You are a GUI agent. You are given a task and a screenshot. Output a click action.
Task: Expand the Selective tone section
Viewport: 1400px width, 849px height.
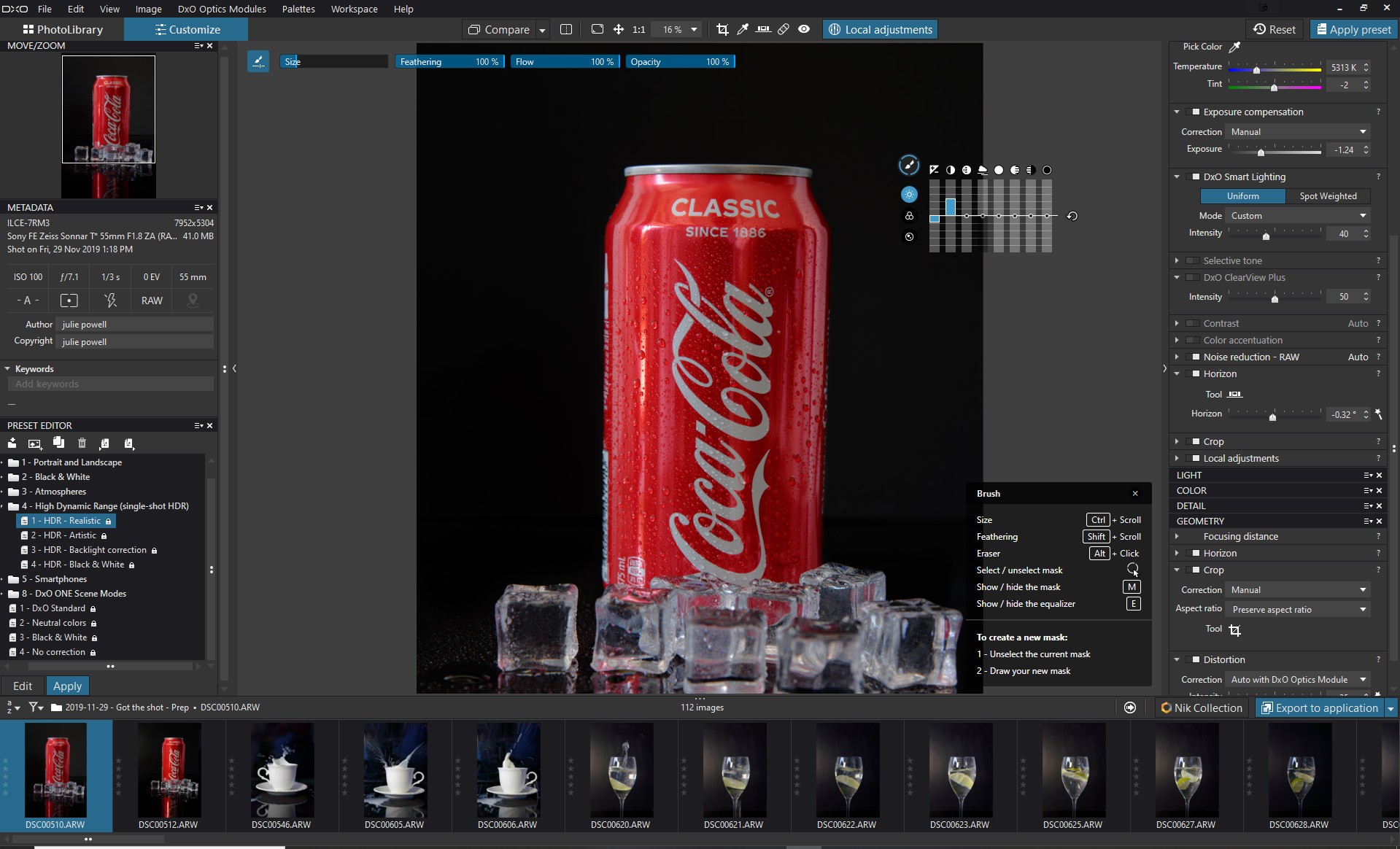pyautogui.click(x=1177, y=260)
